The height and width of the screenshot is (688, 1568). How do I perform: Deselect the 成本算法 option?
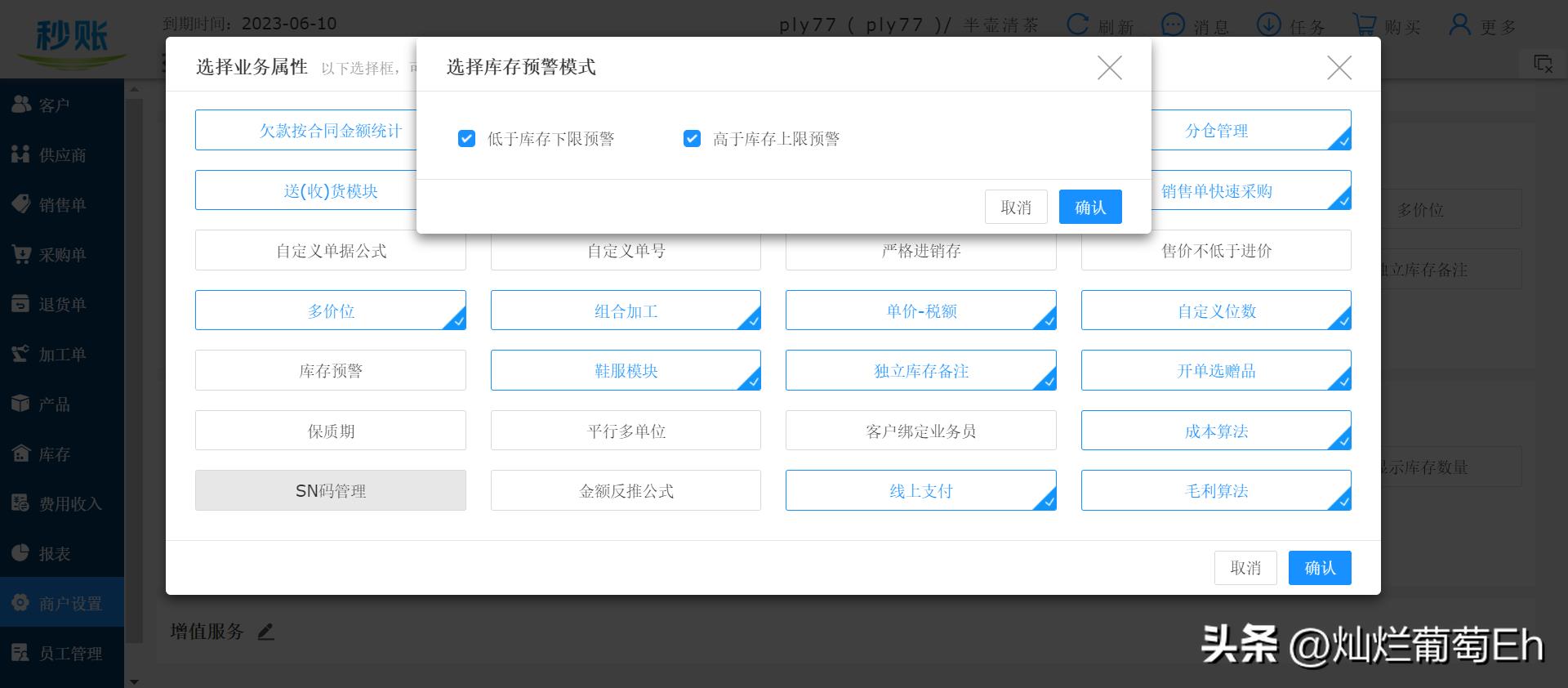[x=1216, y=431]
